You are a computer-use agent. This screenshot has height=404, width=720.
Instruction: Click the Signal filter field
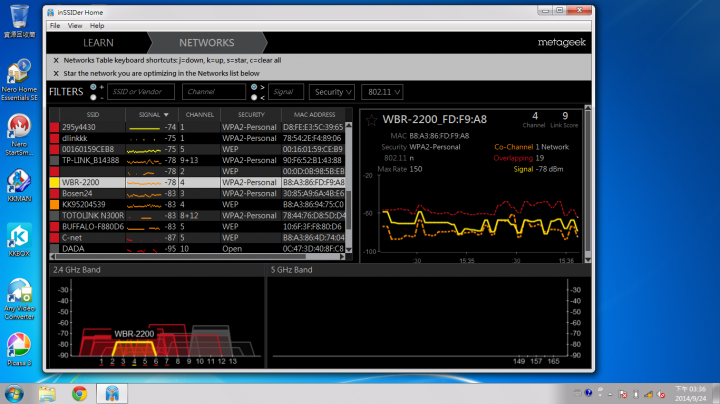pos(286,92)
